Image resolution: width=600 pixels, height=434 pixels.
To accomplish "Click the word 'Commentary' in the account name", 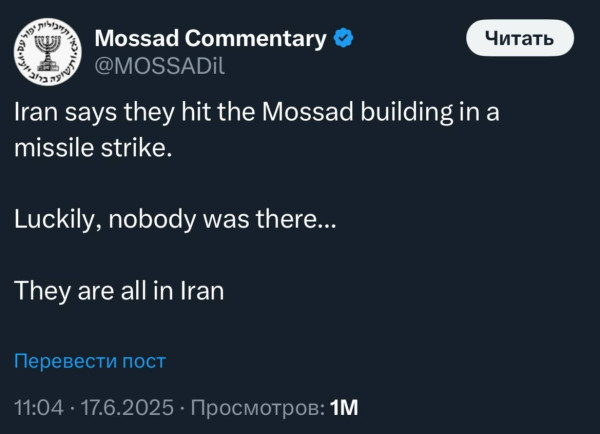I will pos(256,39).
